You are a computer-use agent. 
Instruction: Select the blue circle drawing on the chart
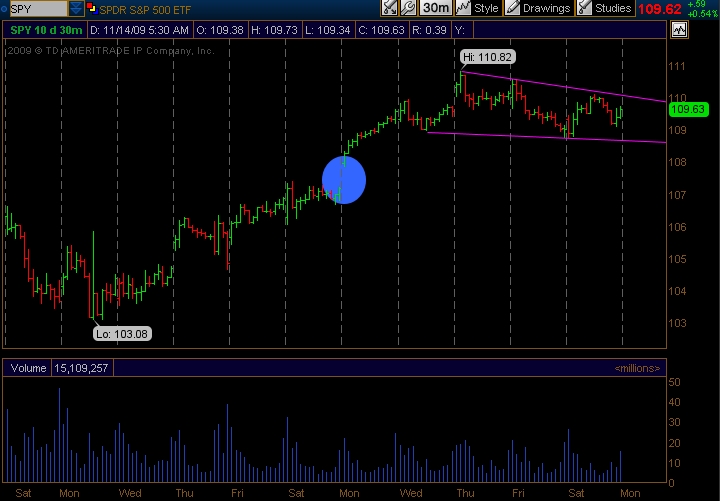click(x=344, y=180)
